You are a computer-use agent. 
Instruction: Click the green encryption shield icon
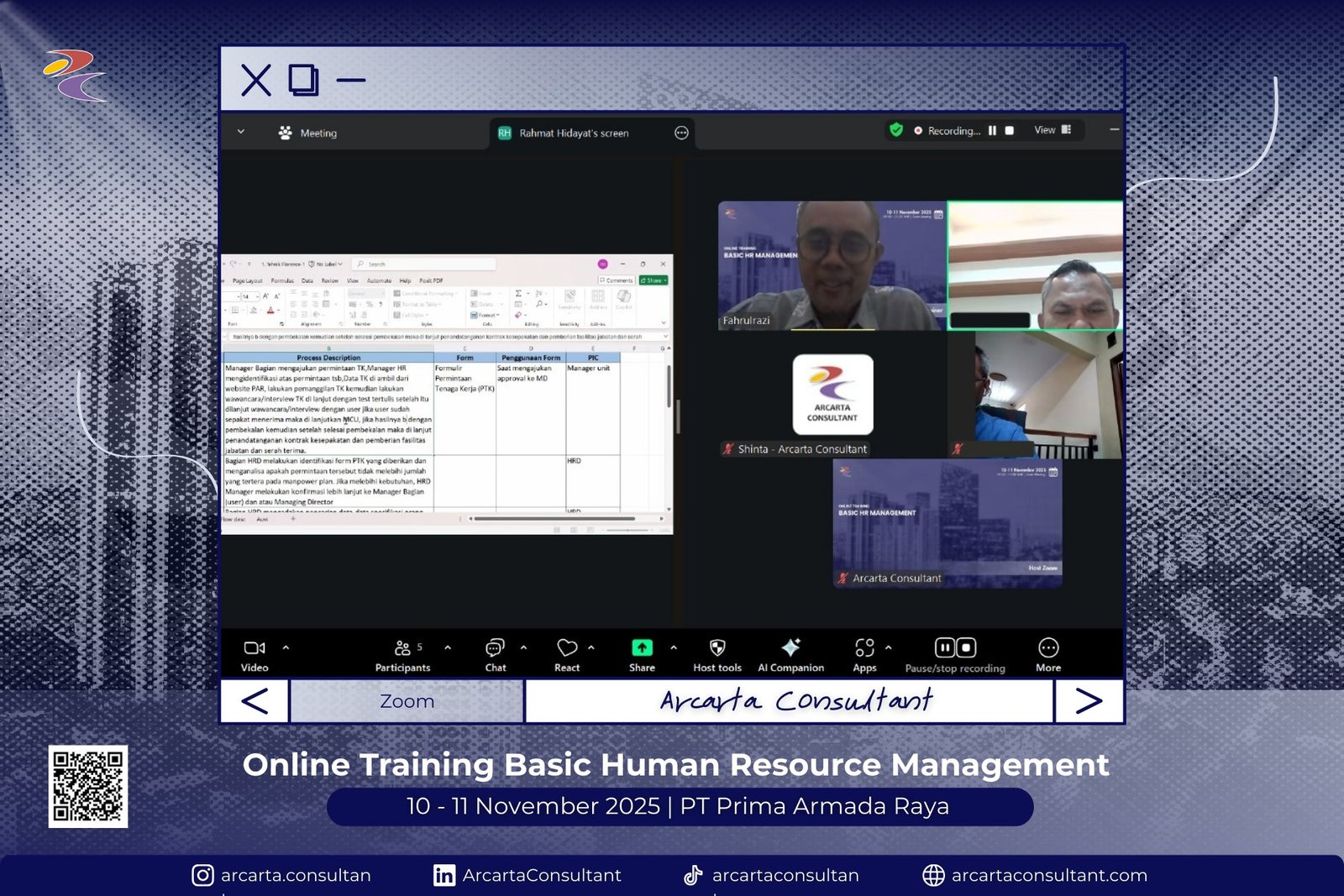point(896,130)
